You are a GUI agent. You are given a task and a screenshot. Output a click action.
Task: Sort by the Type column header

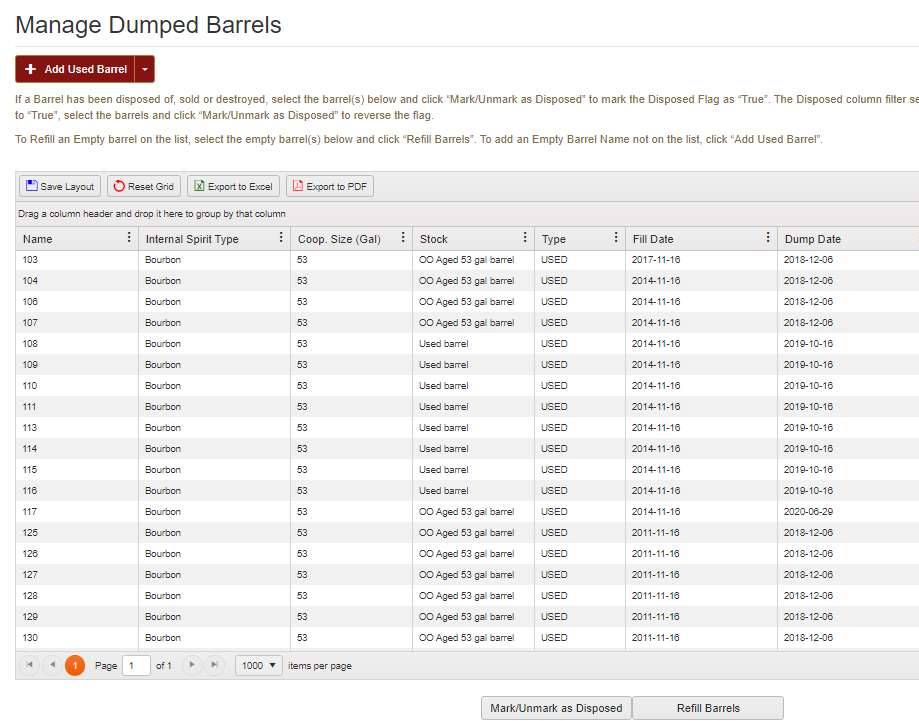tap(554, 239)
